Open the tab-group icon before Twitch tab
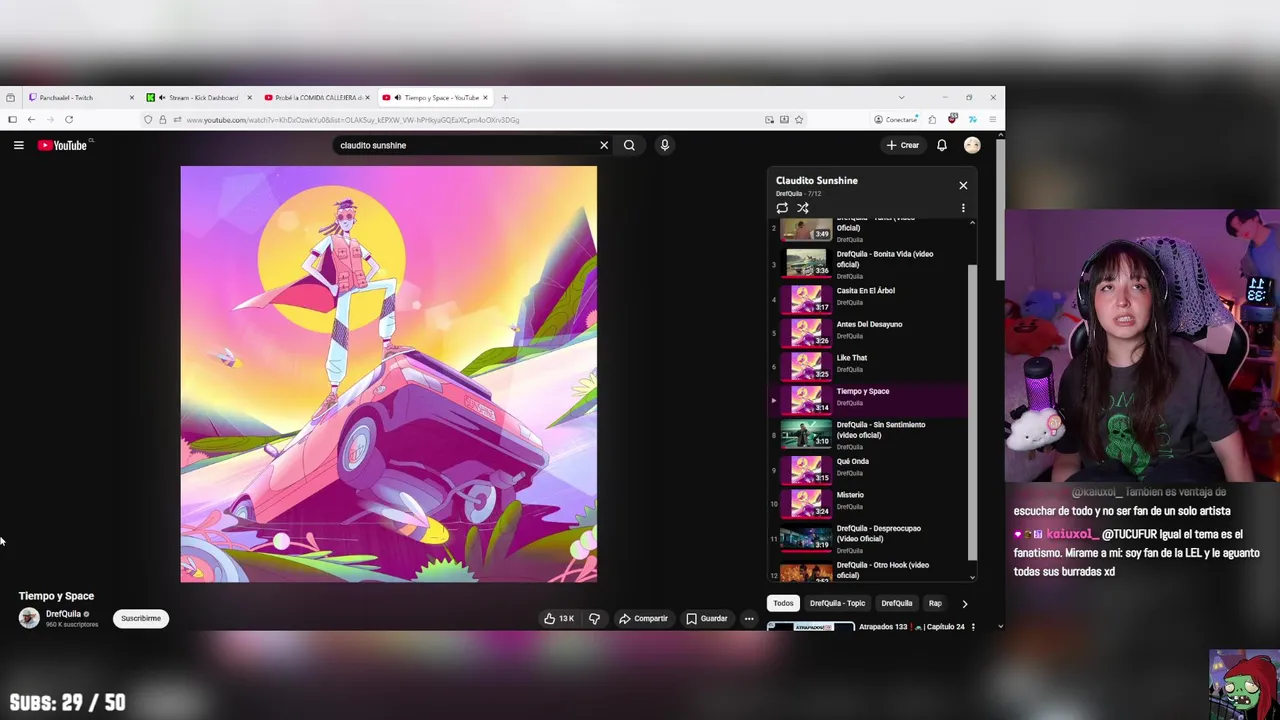Viewport: 1280px width, 720px height. [10, 98]
